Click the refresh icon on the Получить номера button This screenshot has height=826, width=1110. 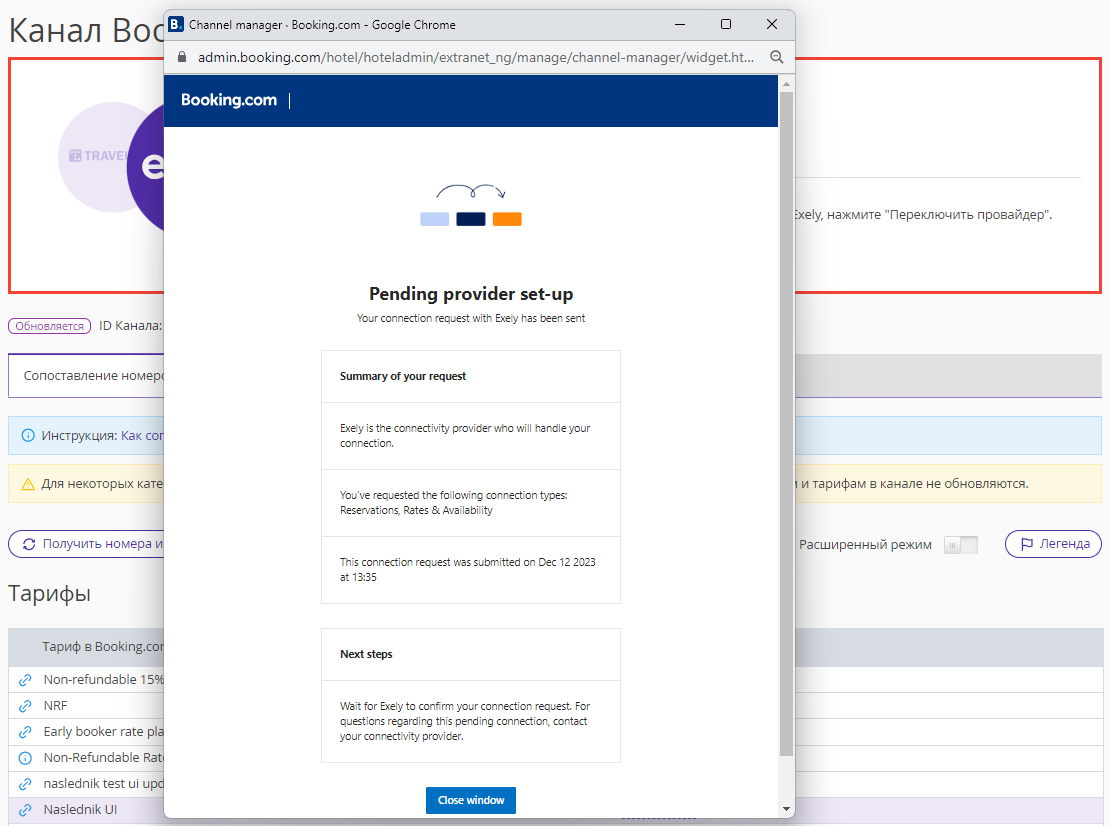tap(29, 544)
